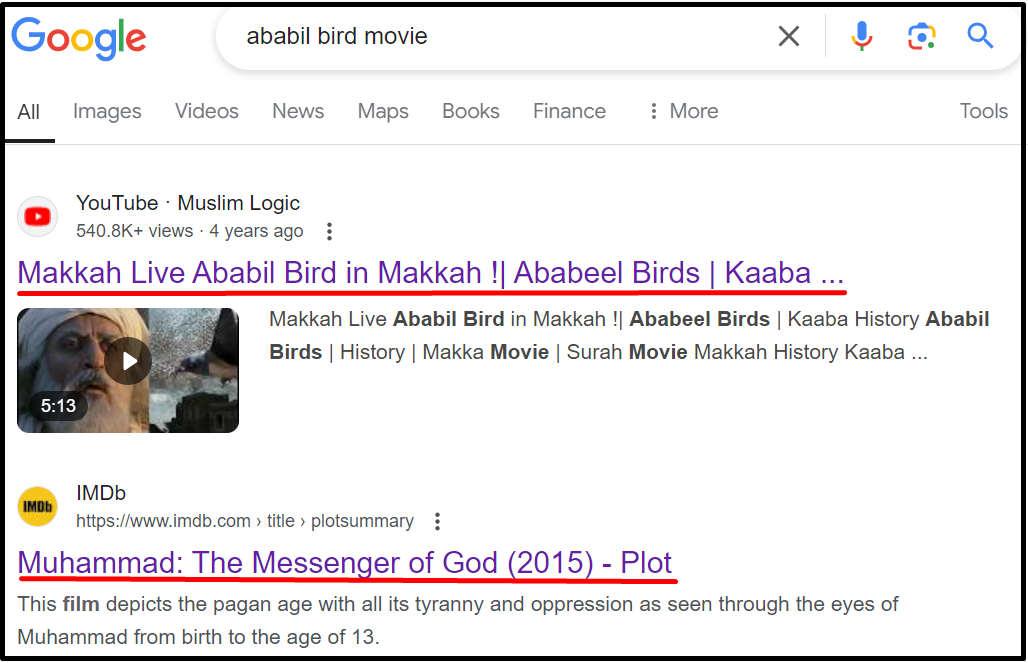Image resolution: width=1028 pixels, height=663 pixels.
Task: Click the IMDb favicon icon
Action: [37, 506]
